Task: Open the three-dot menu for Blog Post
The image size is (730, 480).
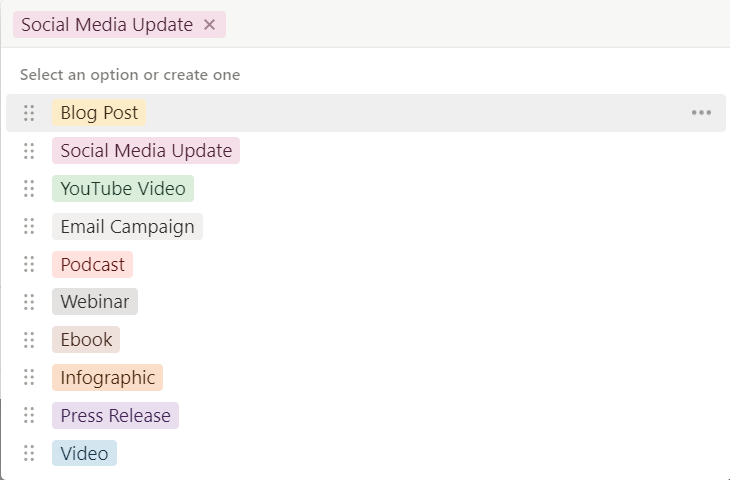Action: [x=701, y=113]
